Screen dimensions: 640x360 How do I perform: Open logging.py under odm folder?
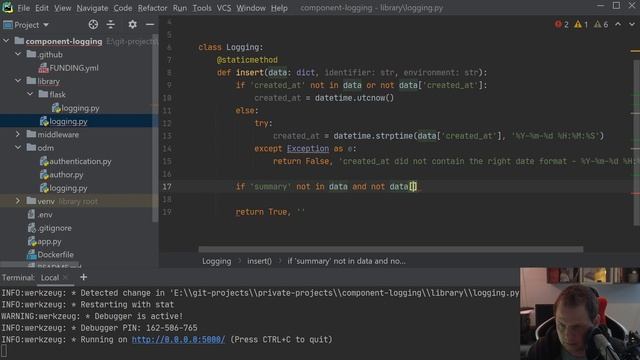coord(64,188)
